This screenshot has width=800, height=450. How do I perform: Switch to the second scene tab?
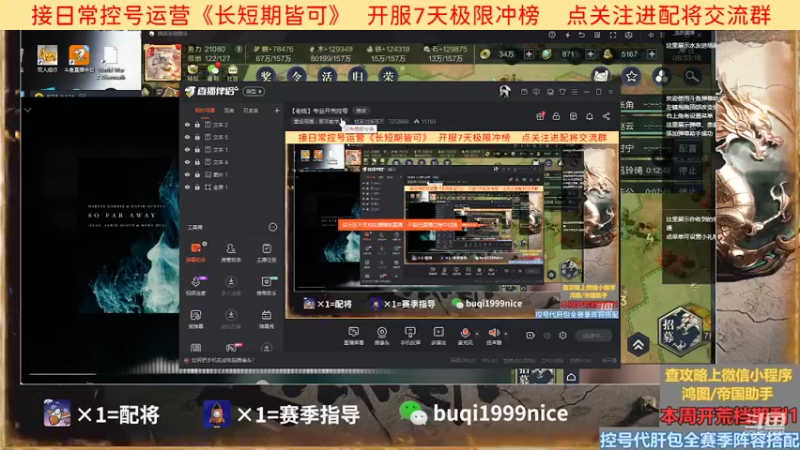click(229, 110)
